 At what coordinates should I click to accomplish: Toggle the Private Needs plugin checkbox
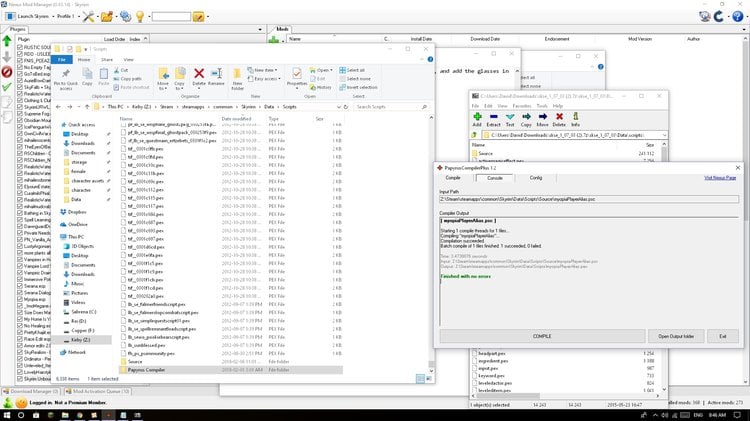(x=20, y=233)
